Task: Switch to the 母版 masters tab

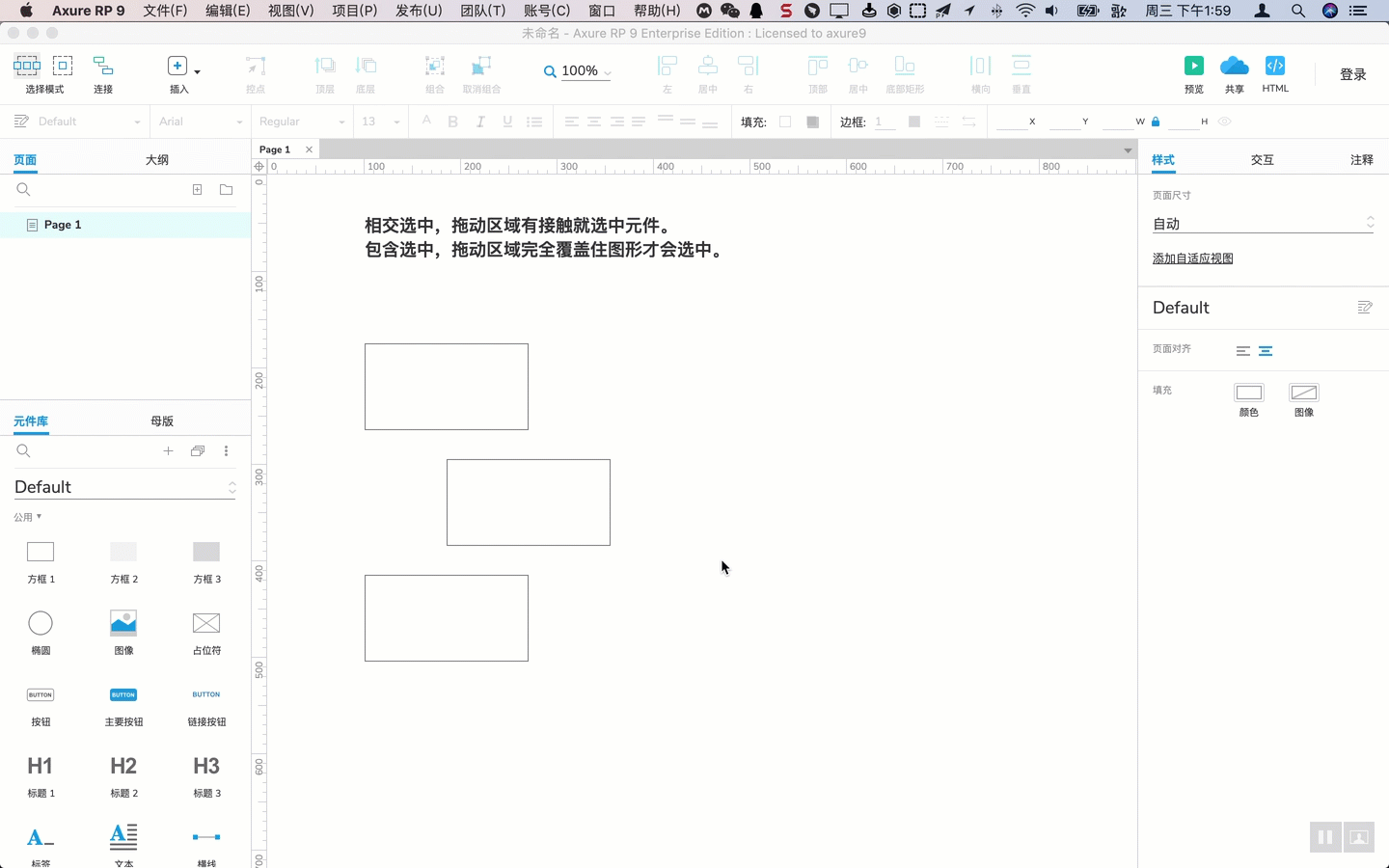Action: [x=162, y=421]
